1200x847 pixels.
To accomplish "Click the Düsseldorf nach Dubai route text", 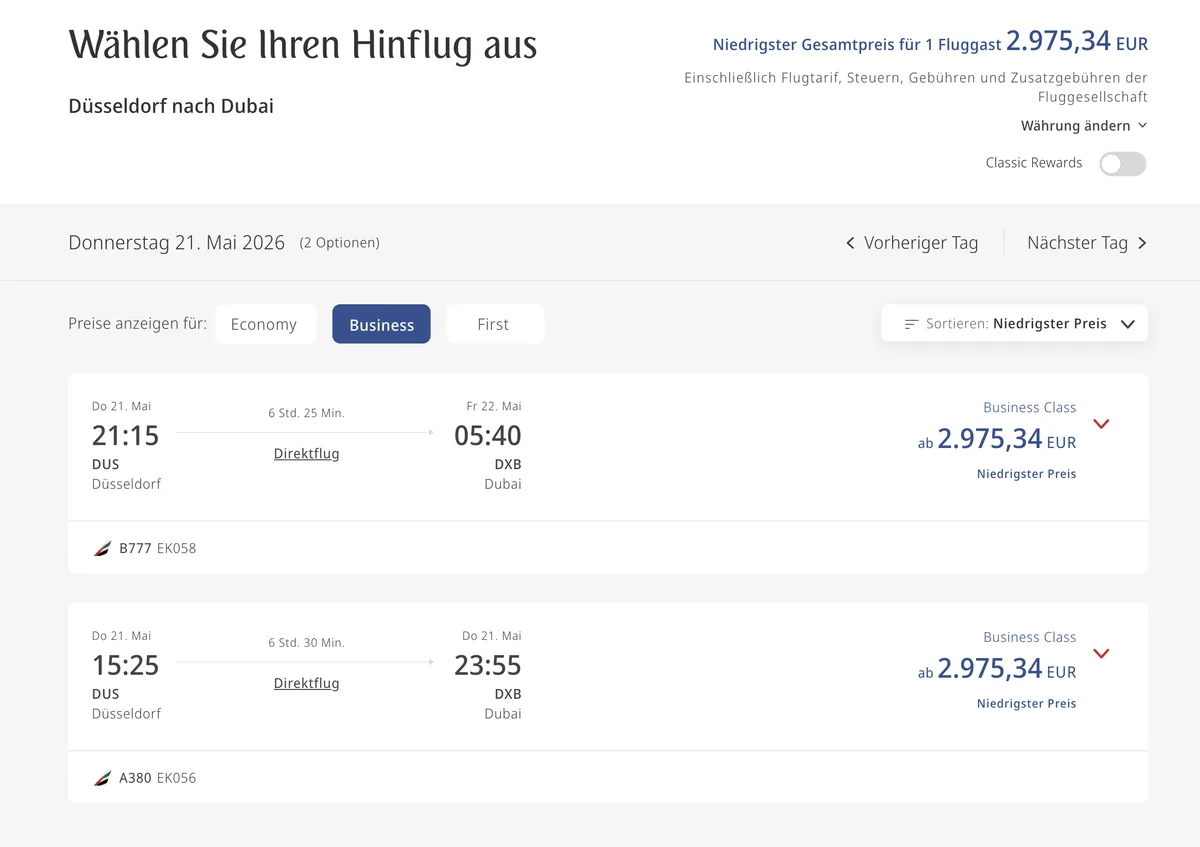I will click(x=171, y=106).
